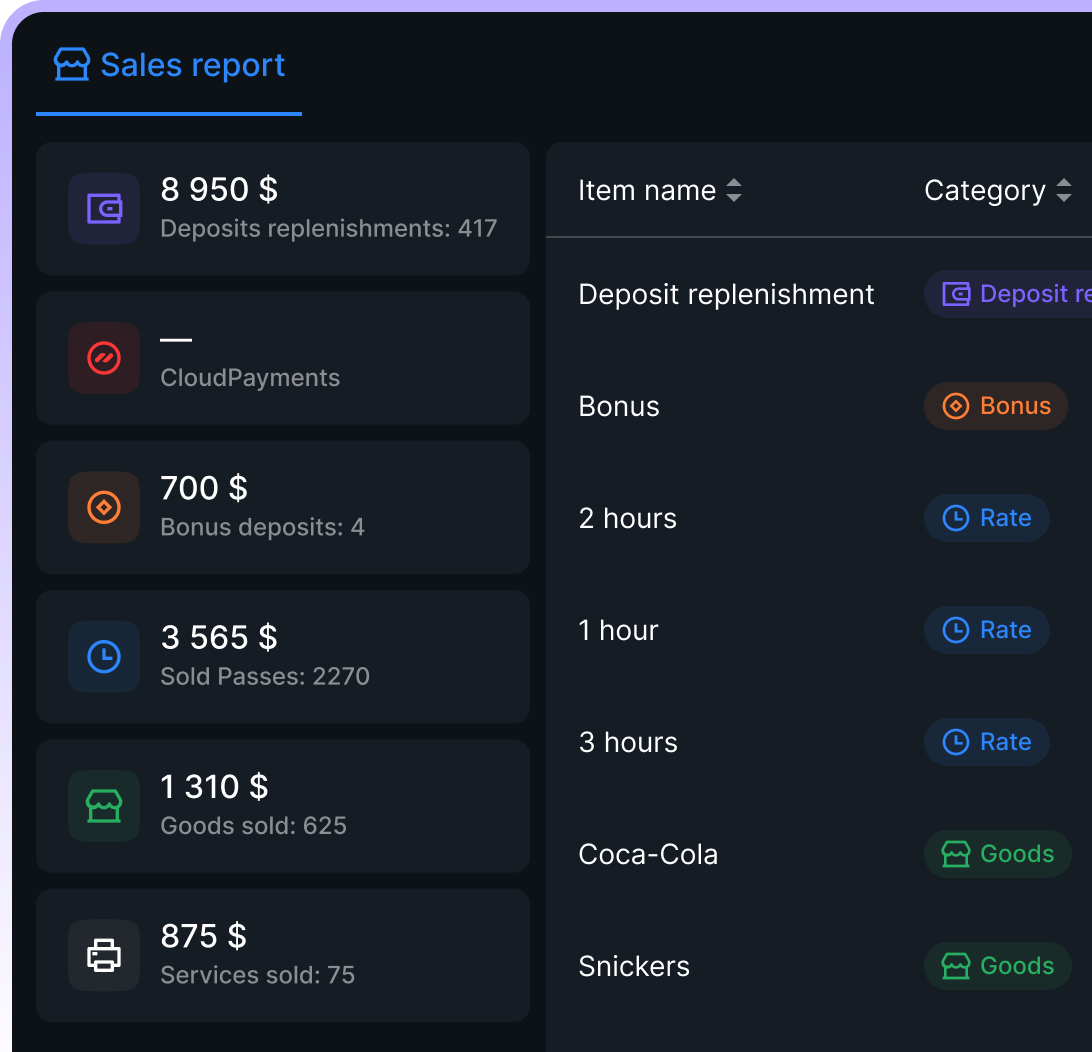Click the blue clock Sold Passes icon
The width and height of the screenshot is (1092, 1052).
tap(104, 657)
